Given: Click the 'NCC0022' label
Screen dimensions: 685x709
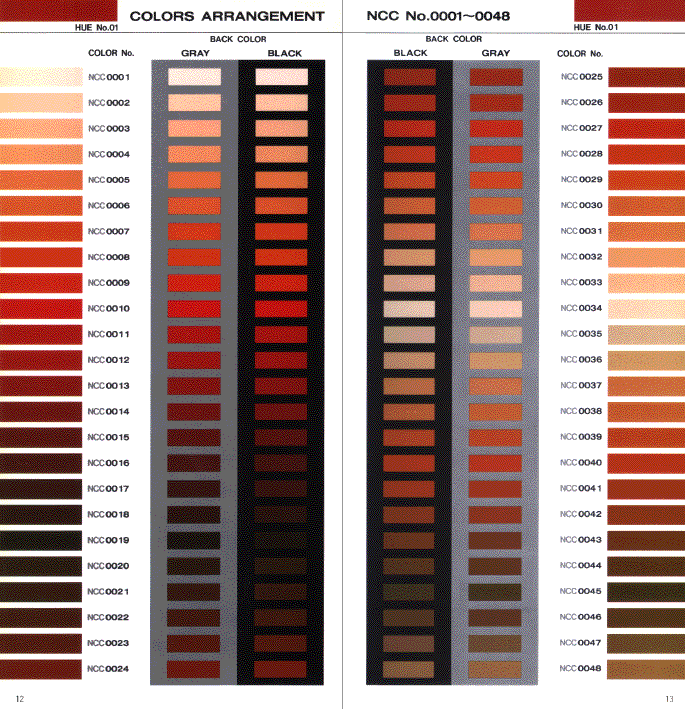Looking at the screenshot, I should coord(108,618).
